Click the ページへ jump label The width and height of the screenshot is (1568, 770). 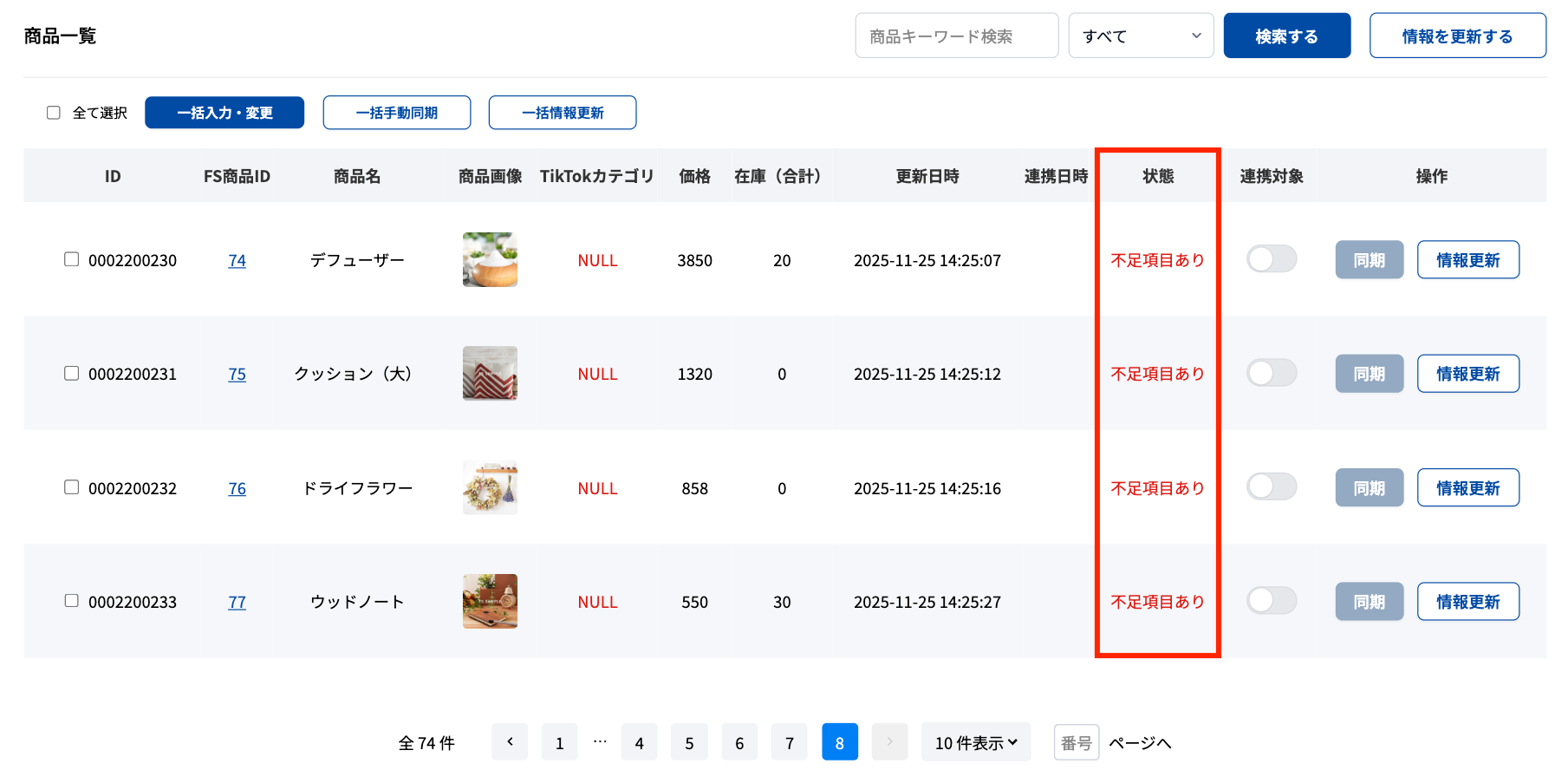coord(1140,743)
